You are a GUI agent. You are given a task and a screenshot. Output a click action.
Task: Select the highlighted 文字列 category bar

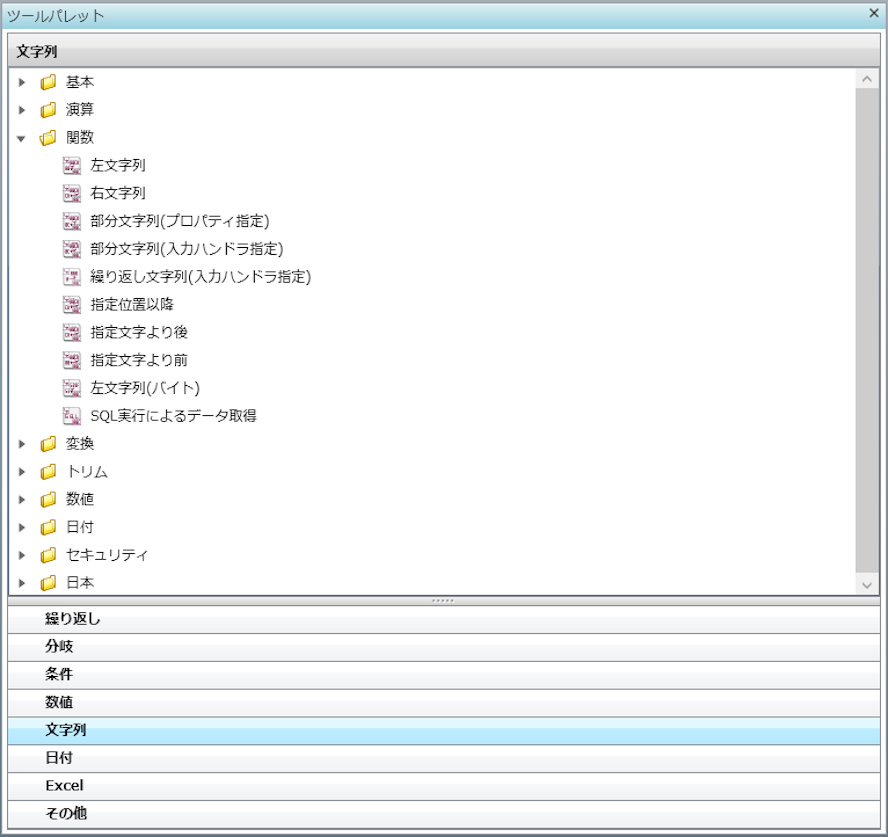(443, 730)
